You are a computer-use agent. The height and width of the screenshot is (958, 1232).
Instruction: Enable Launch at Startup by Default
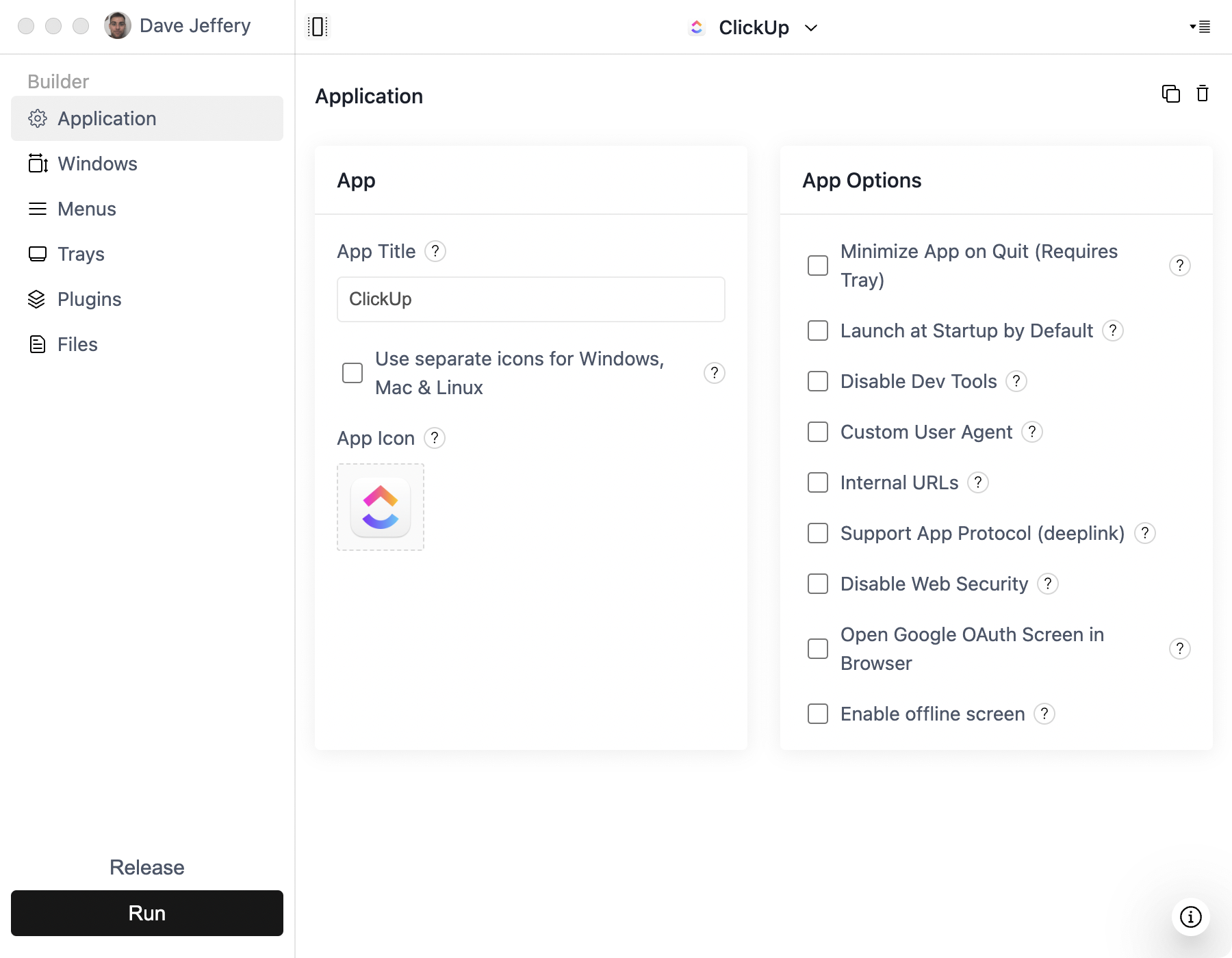click(818, 331)
